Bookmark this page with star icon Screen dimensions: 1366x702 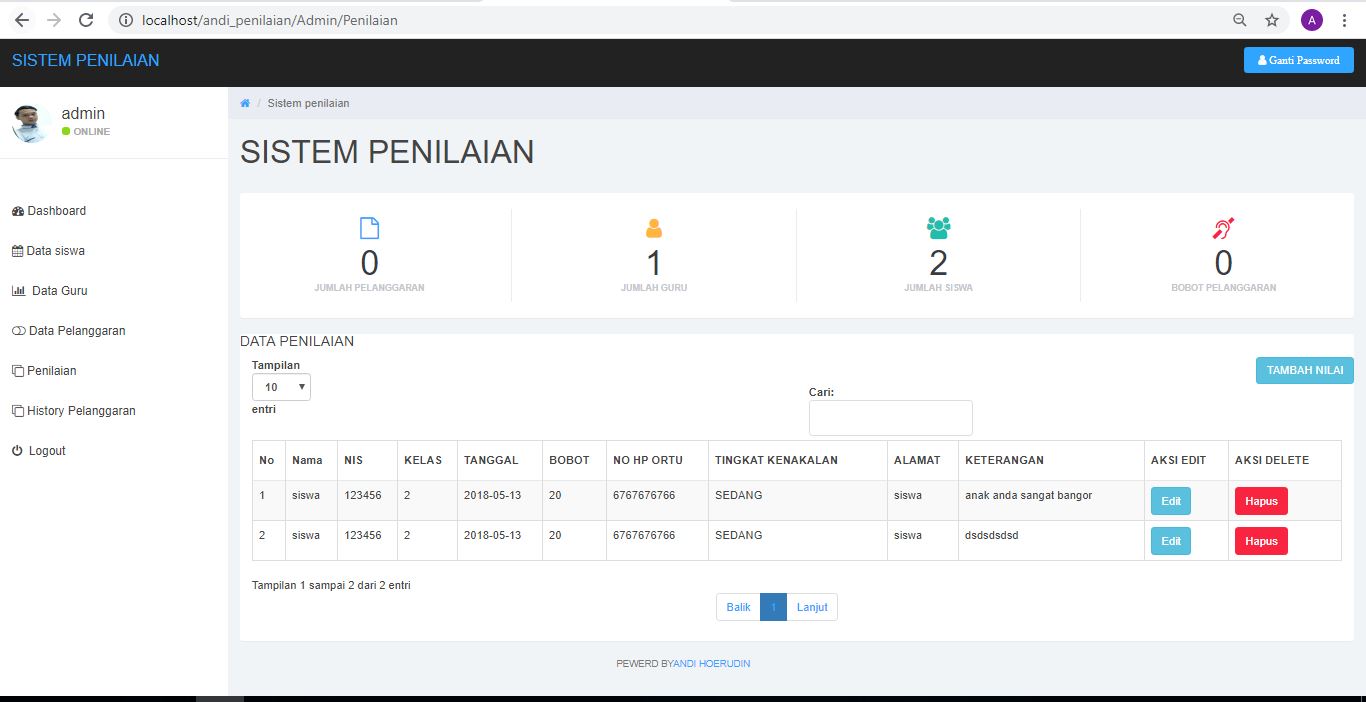[x=1272, y=20]
